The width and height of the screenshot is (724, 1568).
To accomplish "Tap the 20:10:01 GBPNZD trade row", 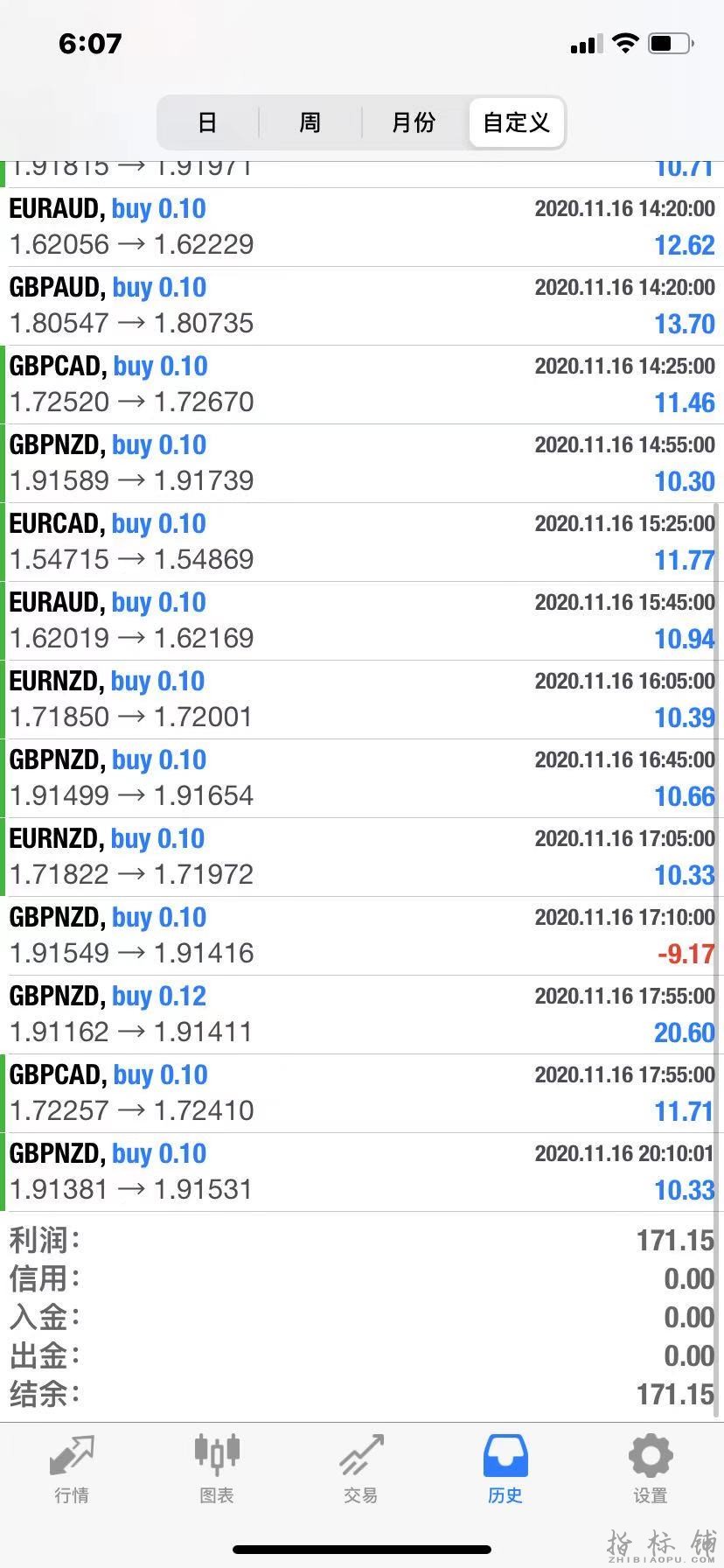I will pos(362,1172).
